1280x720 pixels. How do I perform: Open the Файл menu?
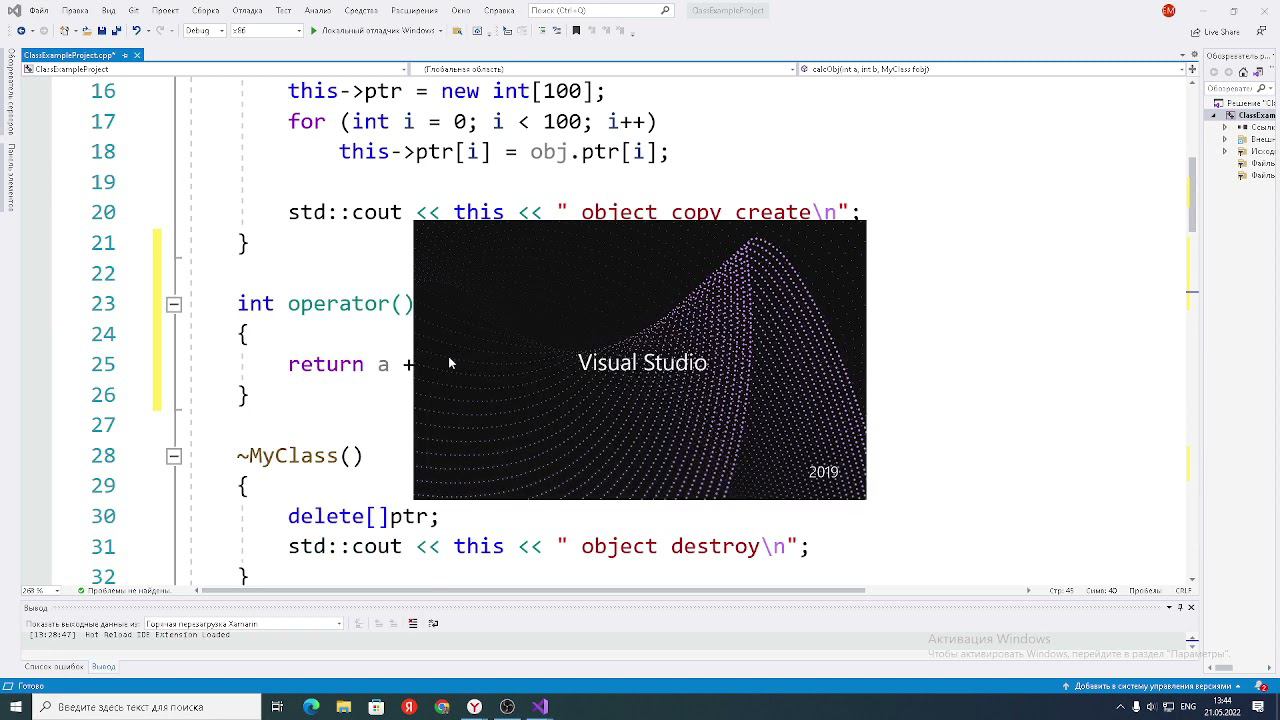39,10
